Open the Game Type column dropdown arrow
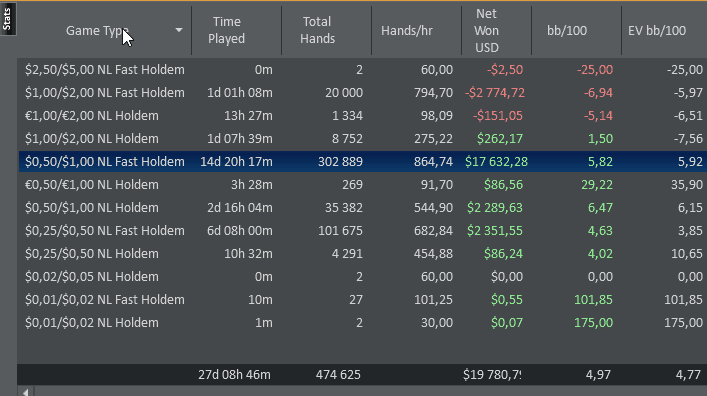 [x=179, y=30]
